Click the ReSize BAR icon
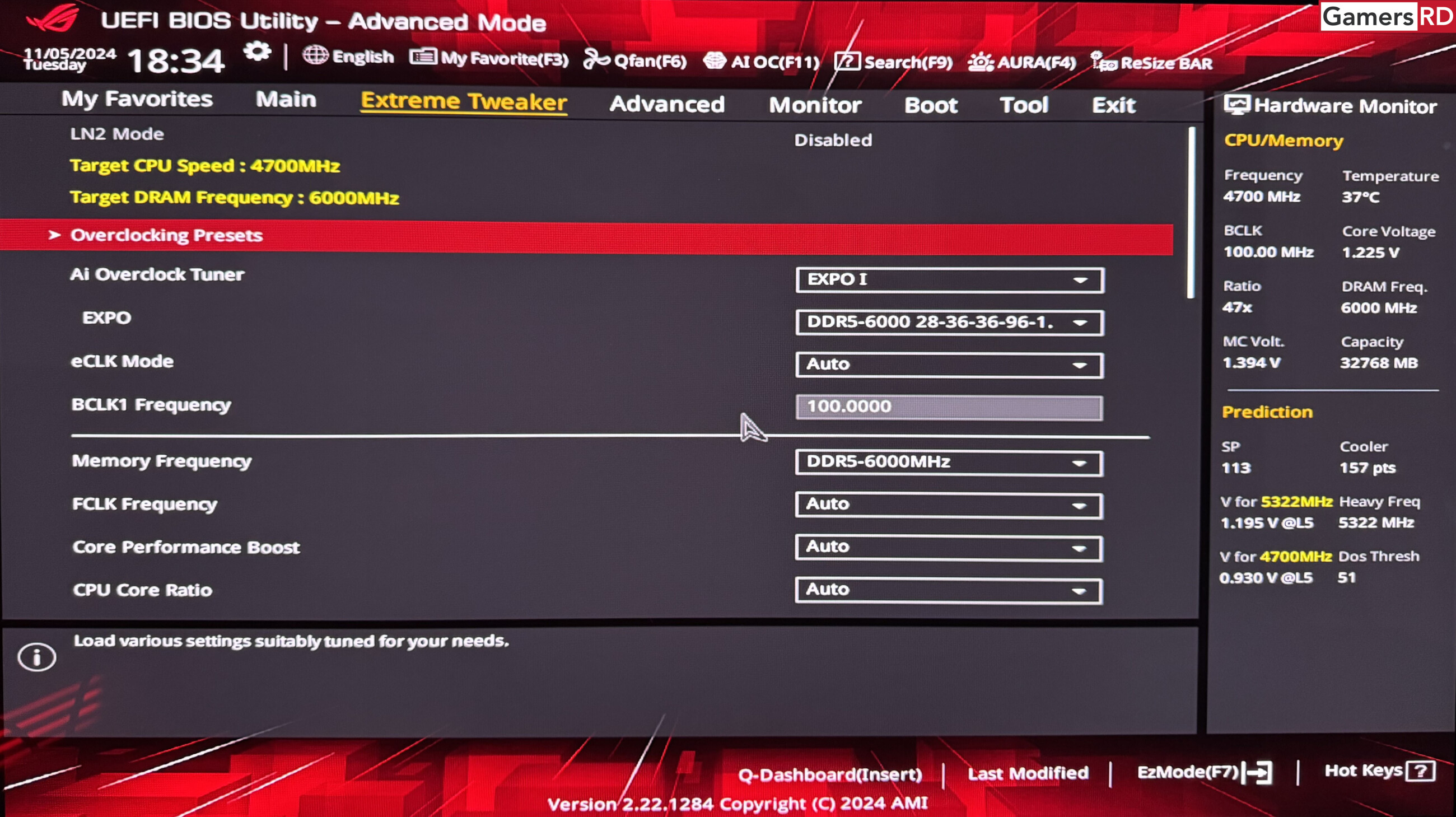The width and height of the screenshot is (1456, 817). 1103,62
